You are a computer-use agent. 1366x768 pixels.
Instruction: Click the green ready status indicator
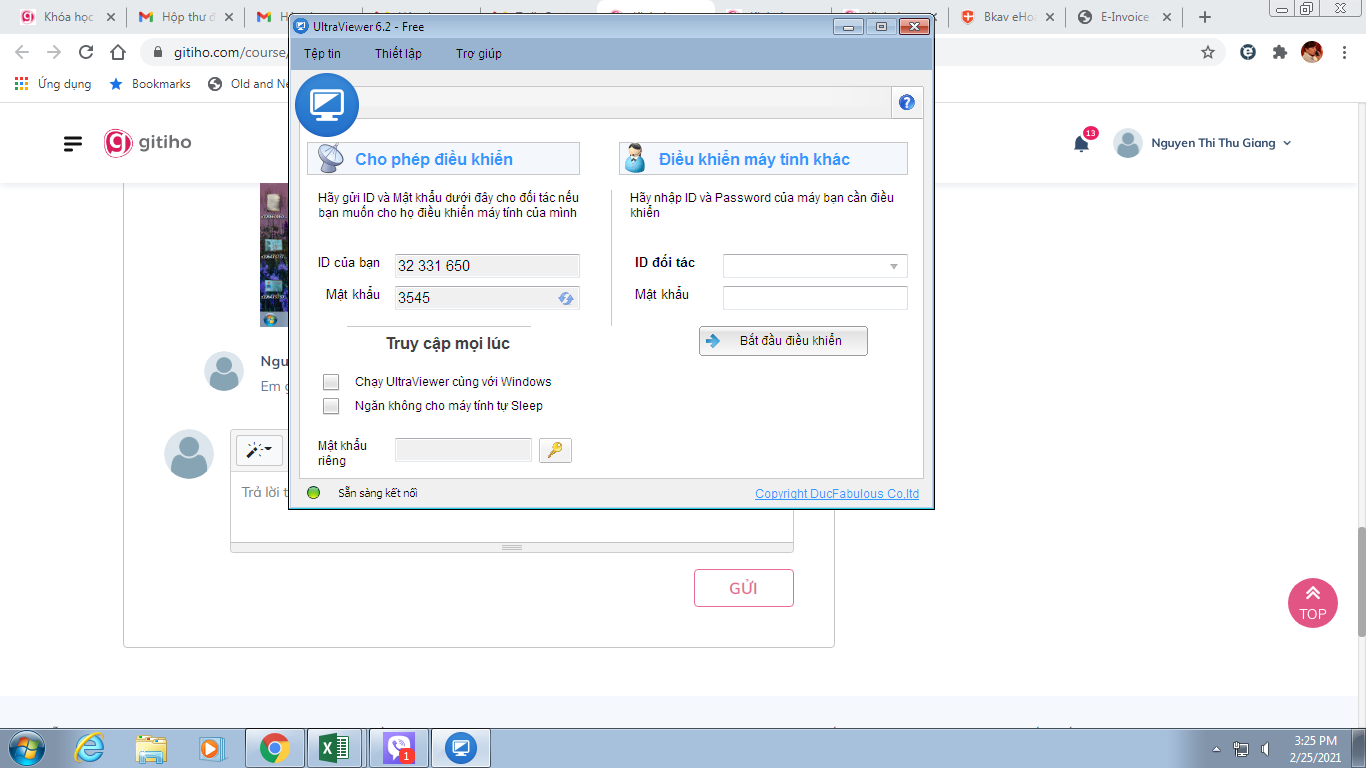click(x=314, y=493)
